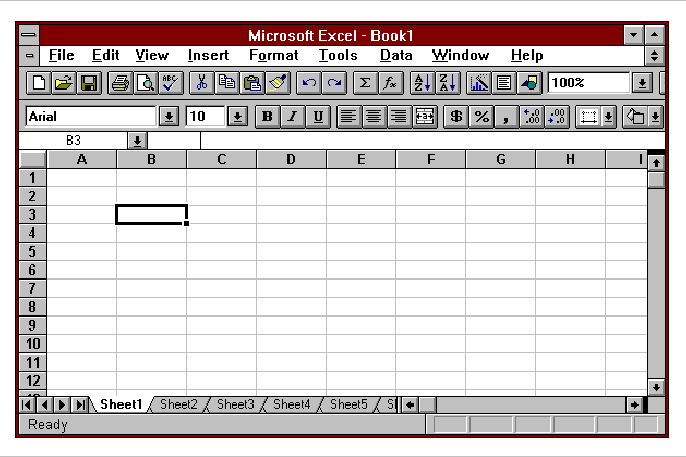Screen dimensions: 686x457
Task: Align cell contents right
Action: [399, 117]
